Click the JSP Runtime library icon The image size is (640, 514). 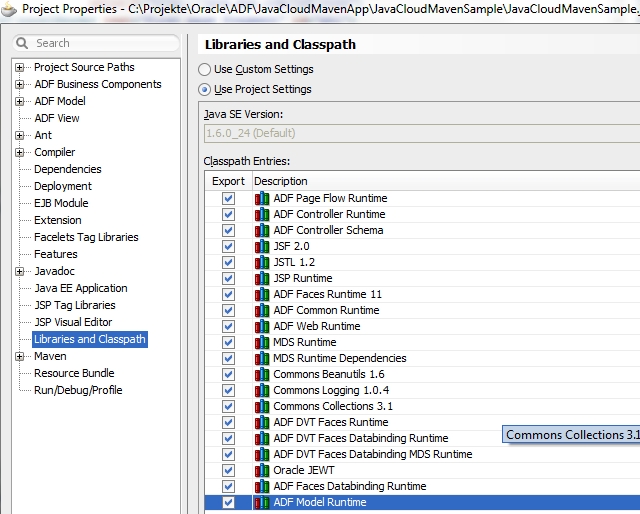pos(262,278)
